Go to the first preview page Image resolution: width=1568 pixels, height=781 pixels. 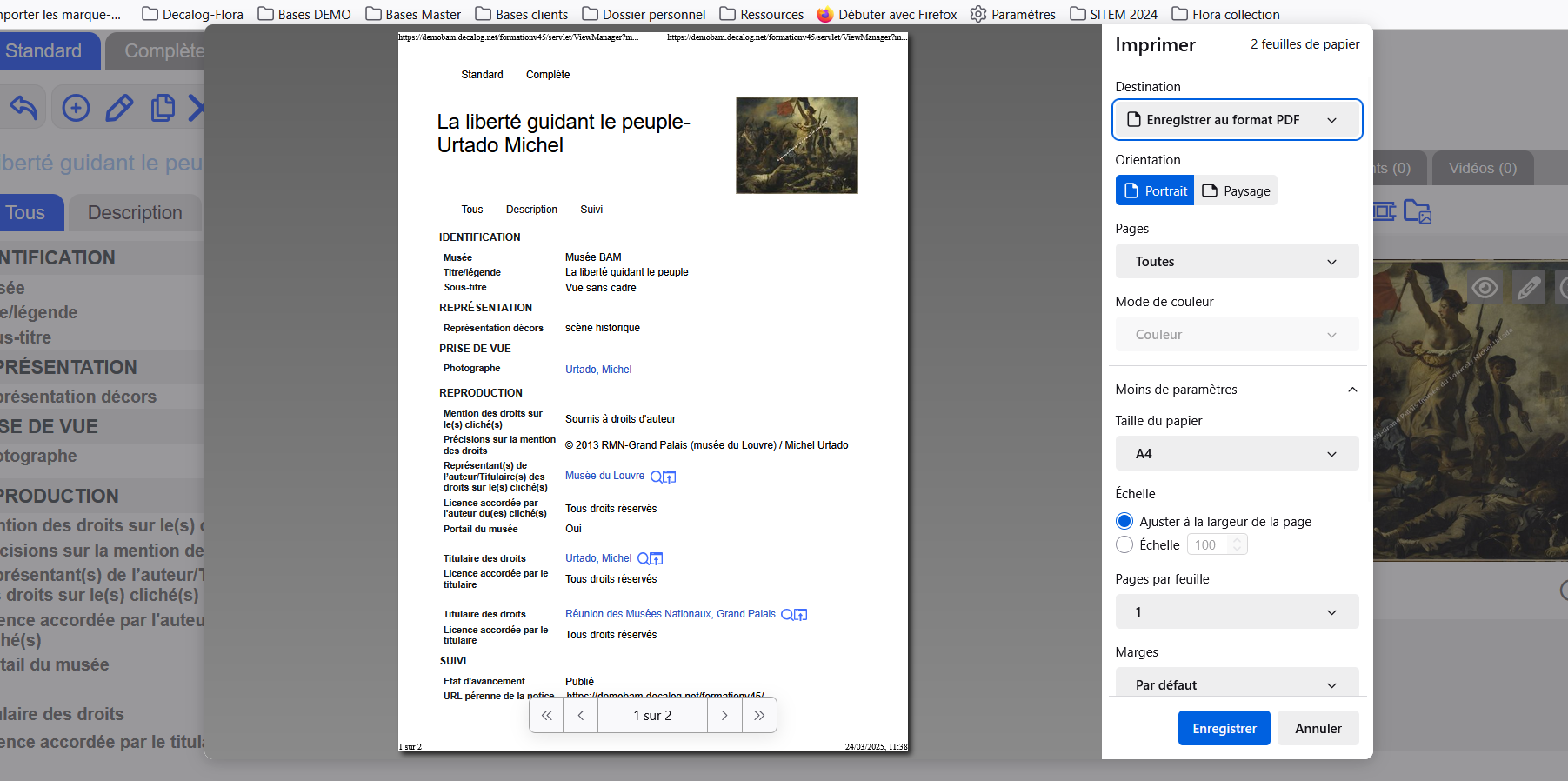pyautogui.click(x=546, y=715)
